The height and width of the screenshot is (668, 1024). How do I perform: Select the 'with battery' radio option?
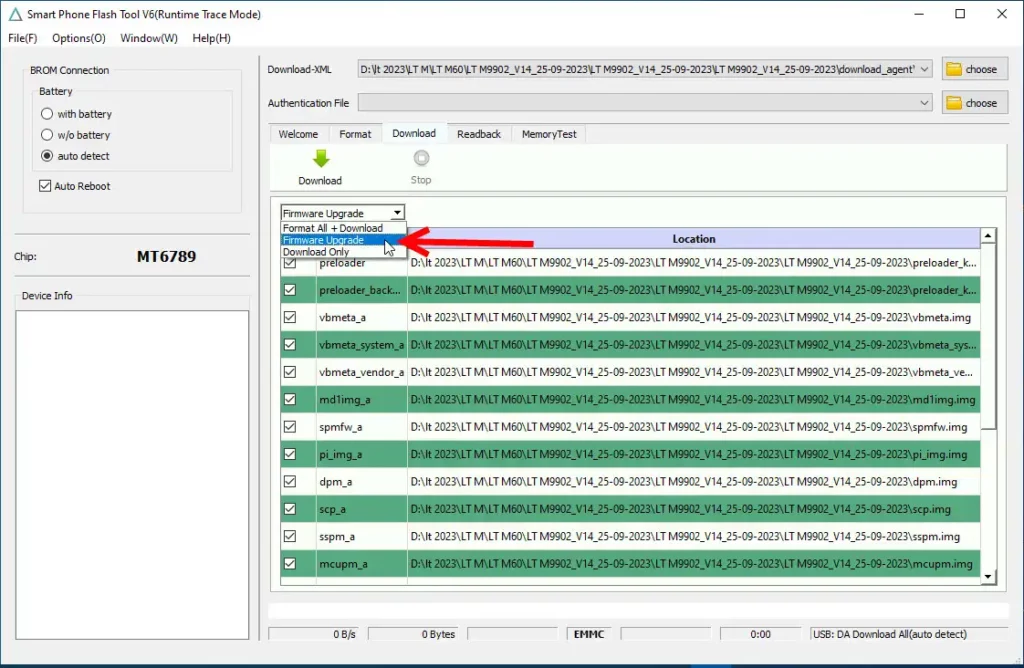47,114
